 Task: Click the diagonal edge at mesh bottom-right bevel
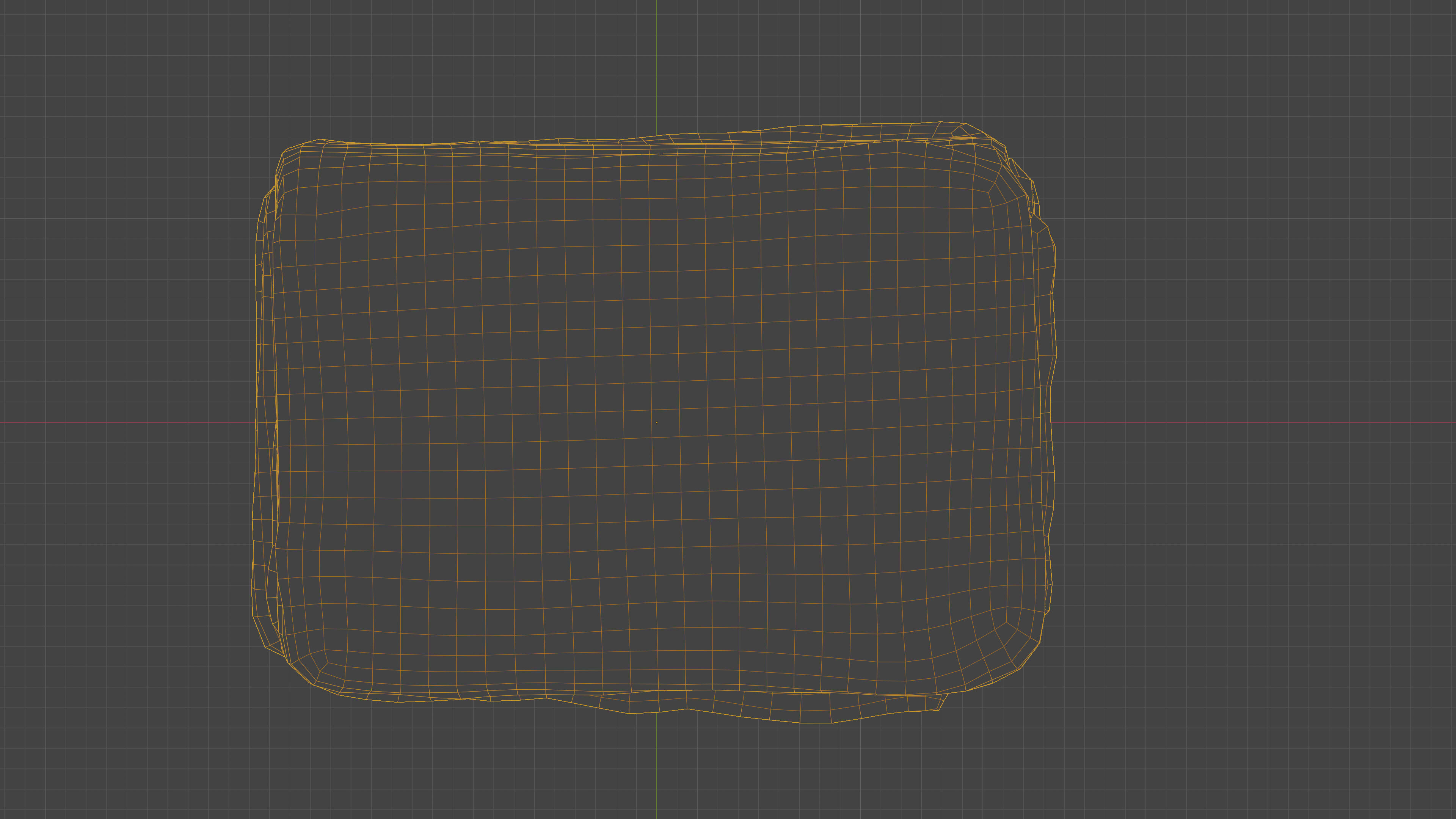coord(1030,656)
